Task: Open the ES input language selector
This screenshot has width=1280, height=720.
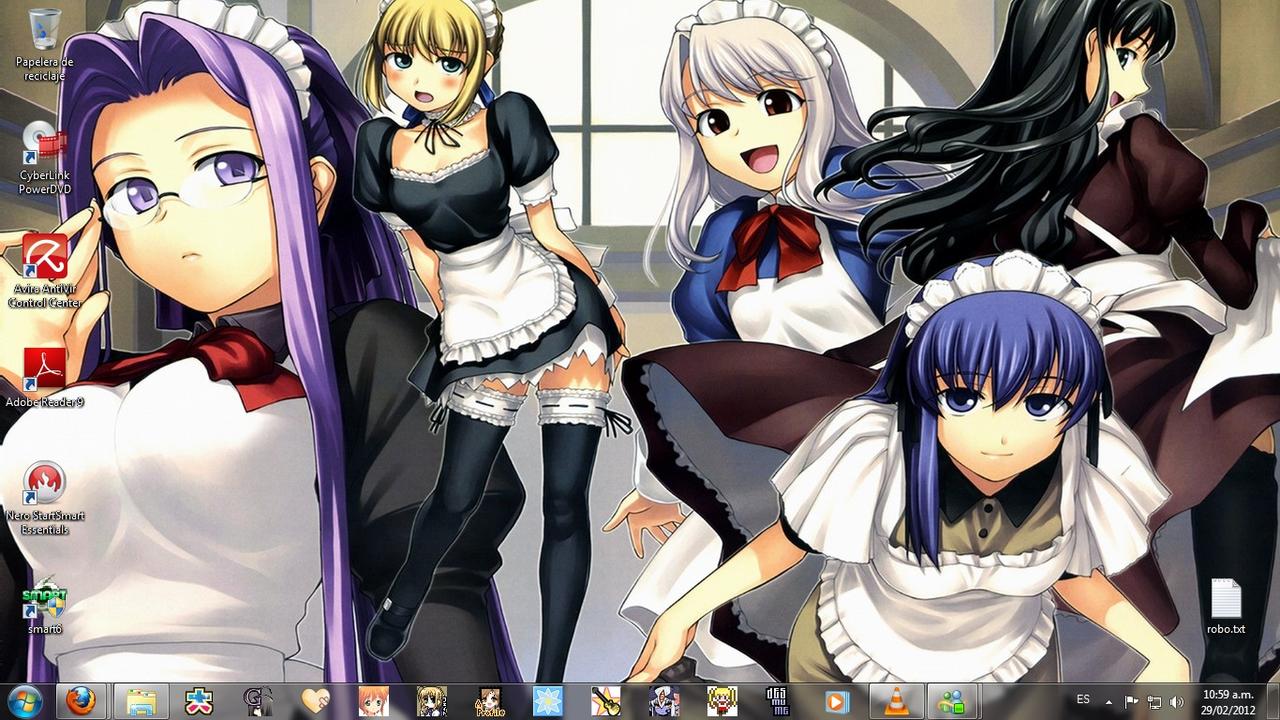Action: [x=1084, y=699]
